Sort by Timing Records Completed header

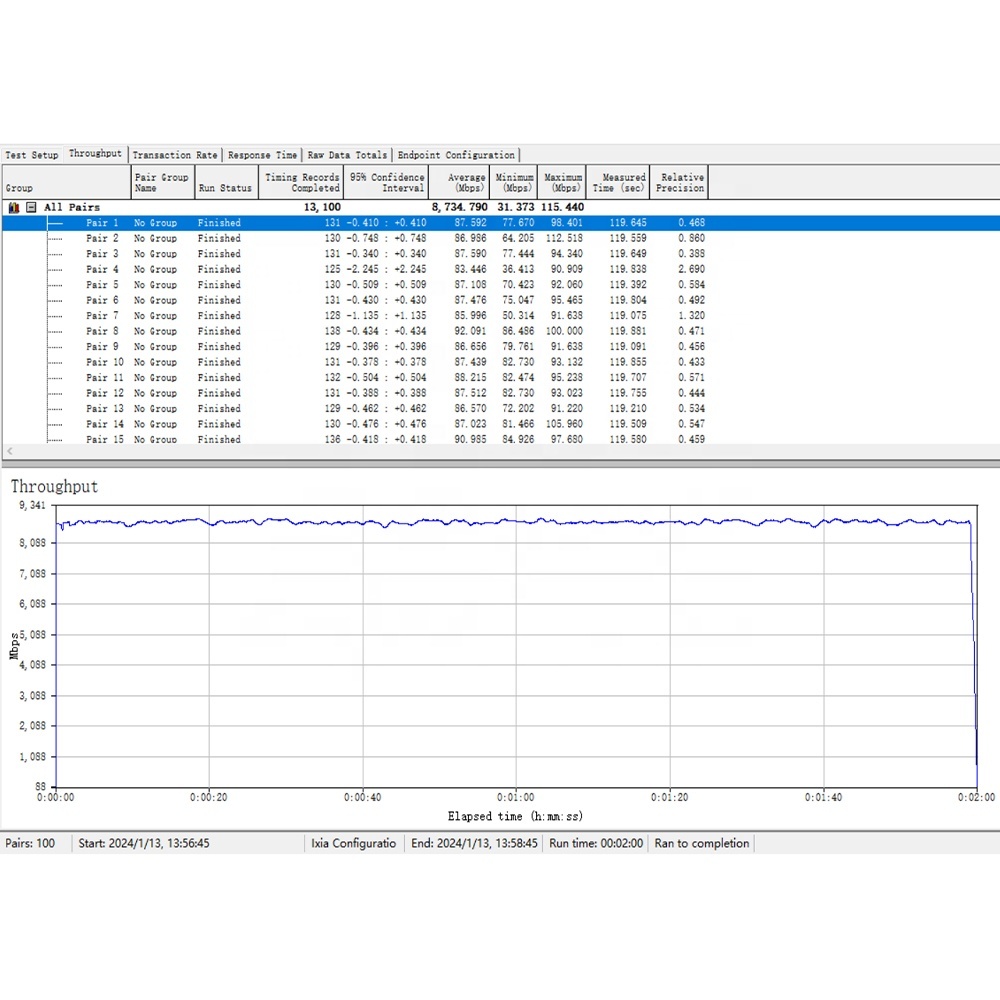301,182
